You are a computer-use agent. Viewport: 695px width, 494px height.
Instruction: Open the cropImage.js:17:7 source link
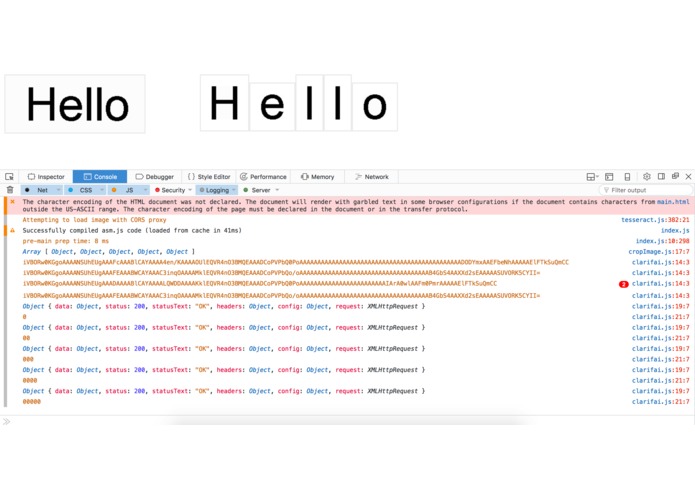point(659,252)
